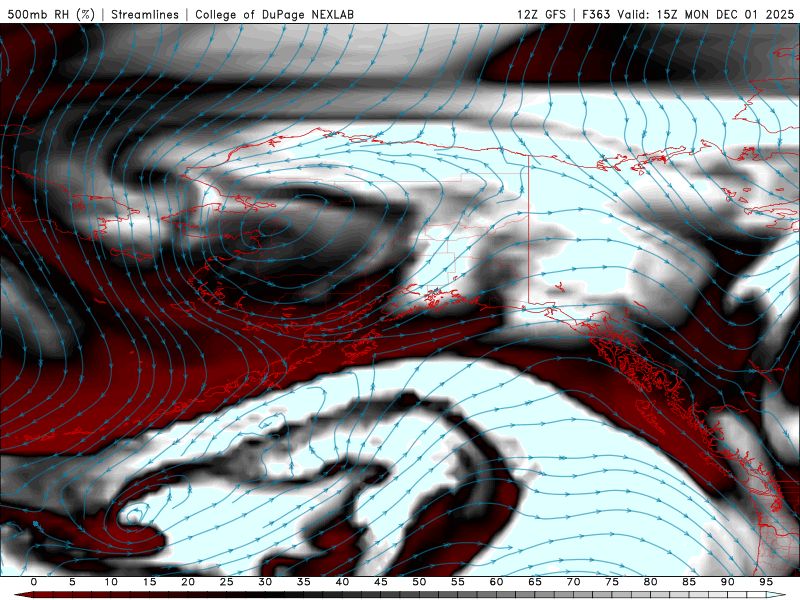
Task: Click the '500mb RH (%)' title text
Action: (x=51, y=14)
